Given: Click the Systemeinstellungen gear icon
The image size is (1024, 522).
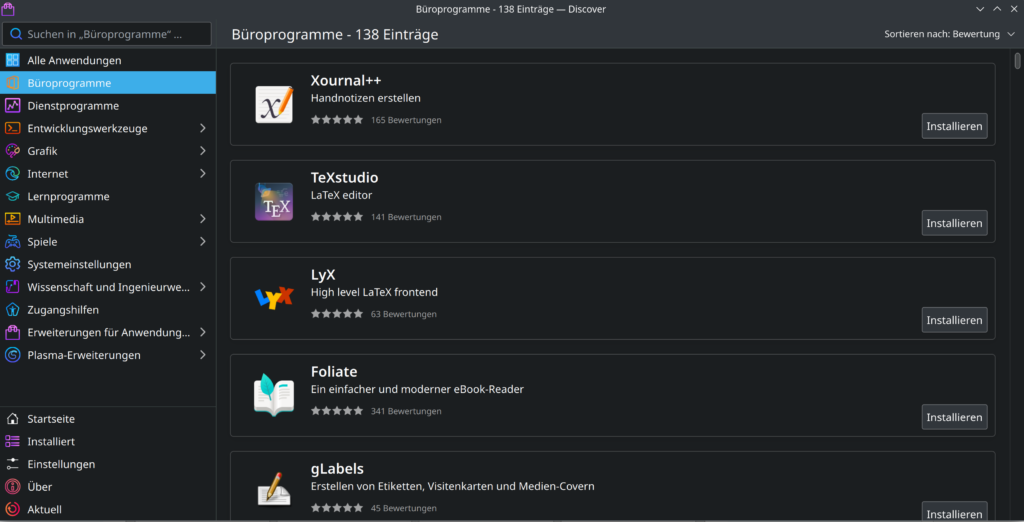Looking at the screenshot, I should [12, 264].
